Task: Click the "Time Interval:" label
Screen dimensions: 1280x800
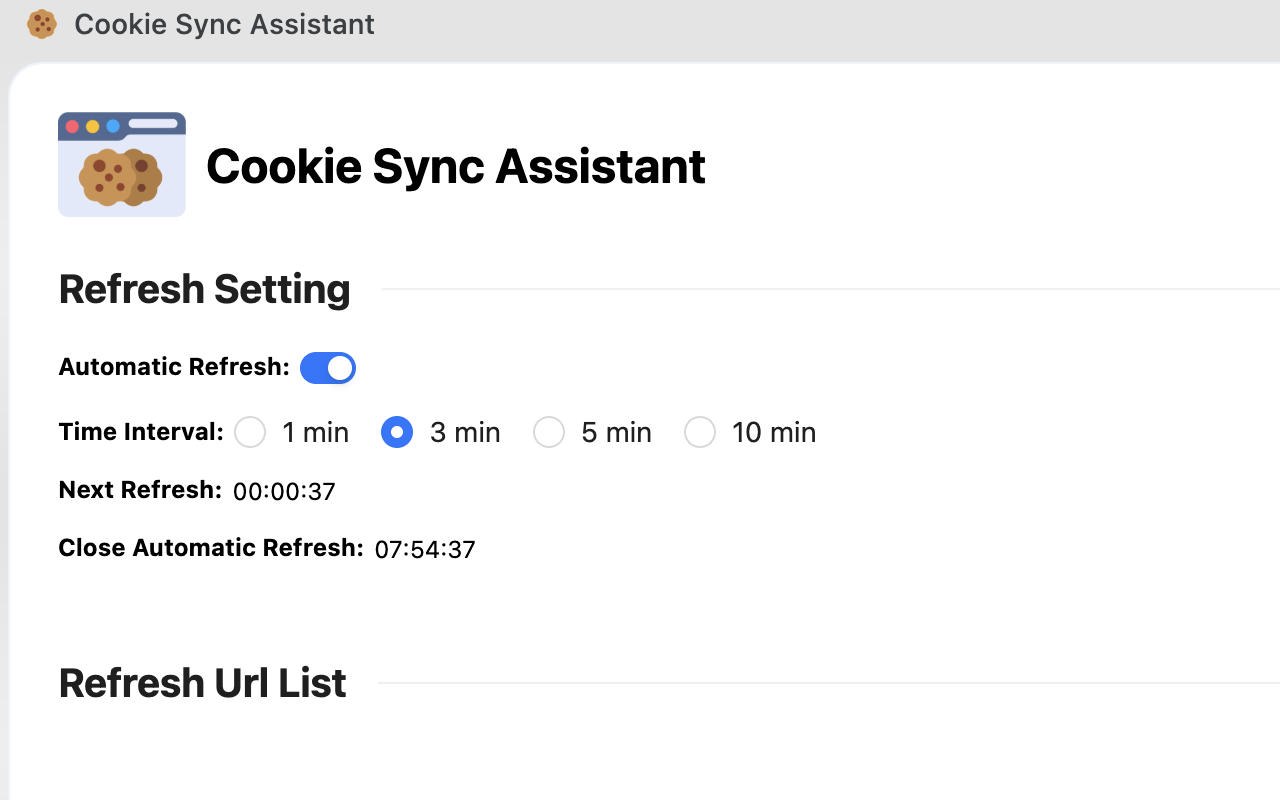Action: click(x=141, y=432)
